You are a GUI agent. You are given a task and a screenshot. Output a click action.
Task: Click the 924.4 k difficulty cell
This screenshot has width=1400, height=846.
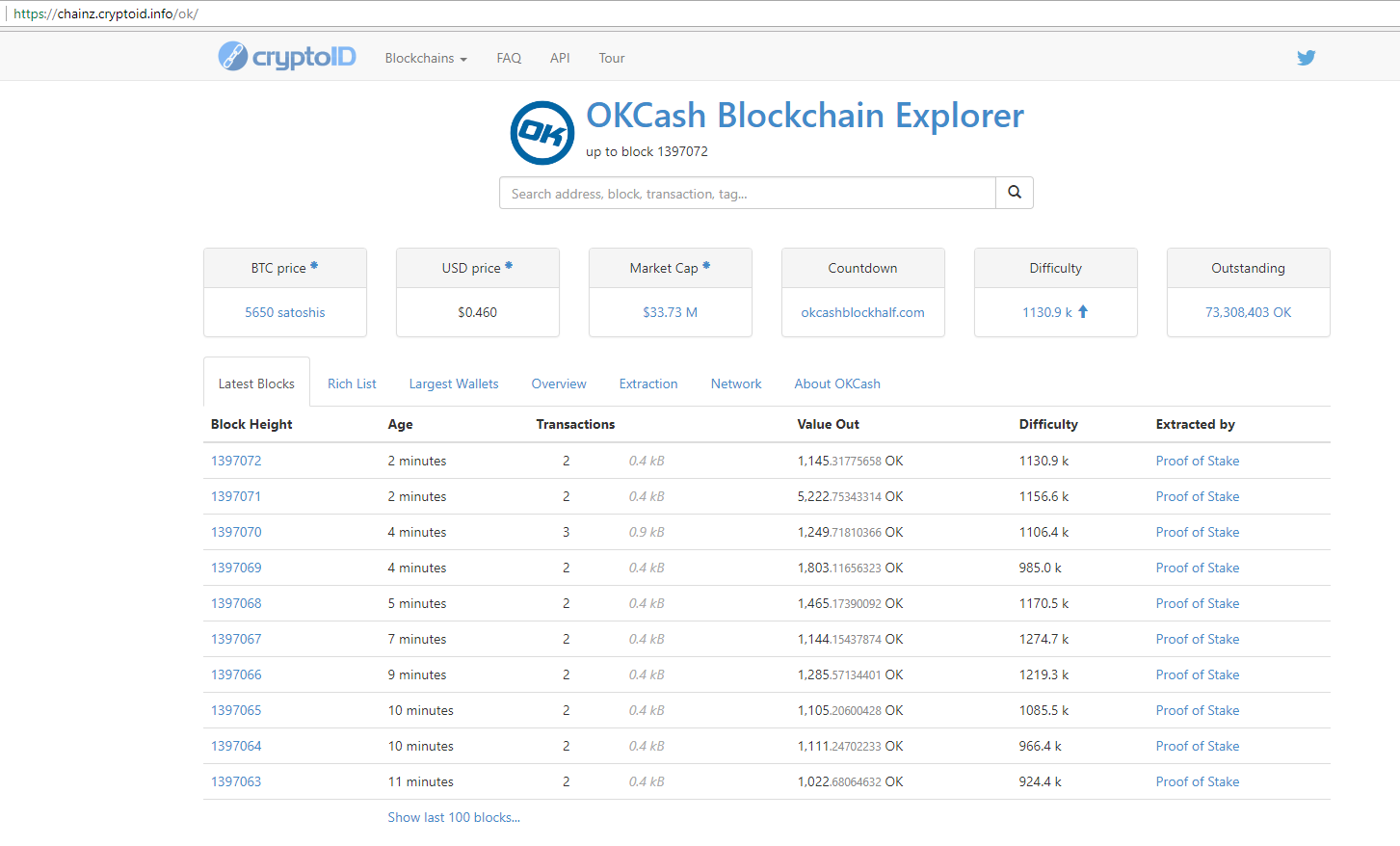[1041, 781]
